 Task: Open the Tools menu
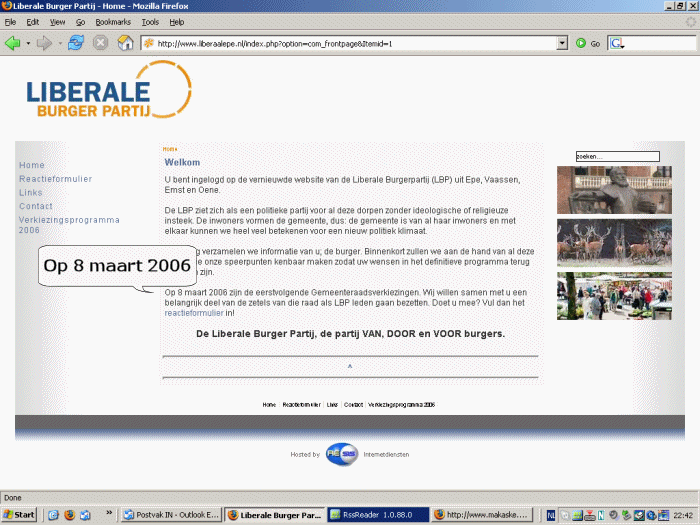point(150,21)
